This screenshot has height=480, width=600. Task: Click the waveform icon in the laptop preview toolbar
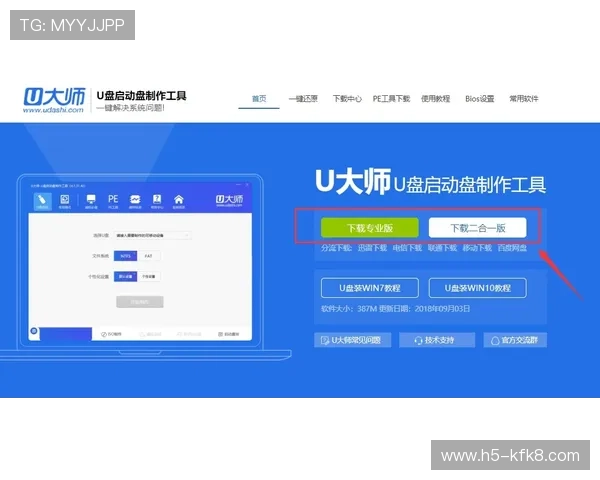[135, 201]
